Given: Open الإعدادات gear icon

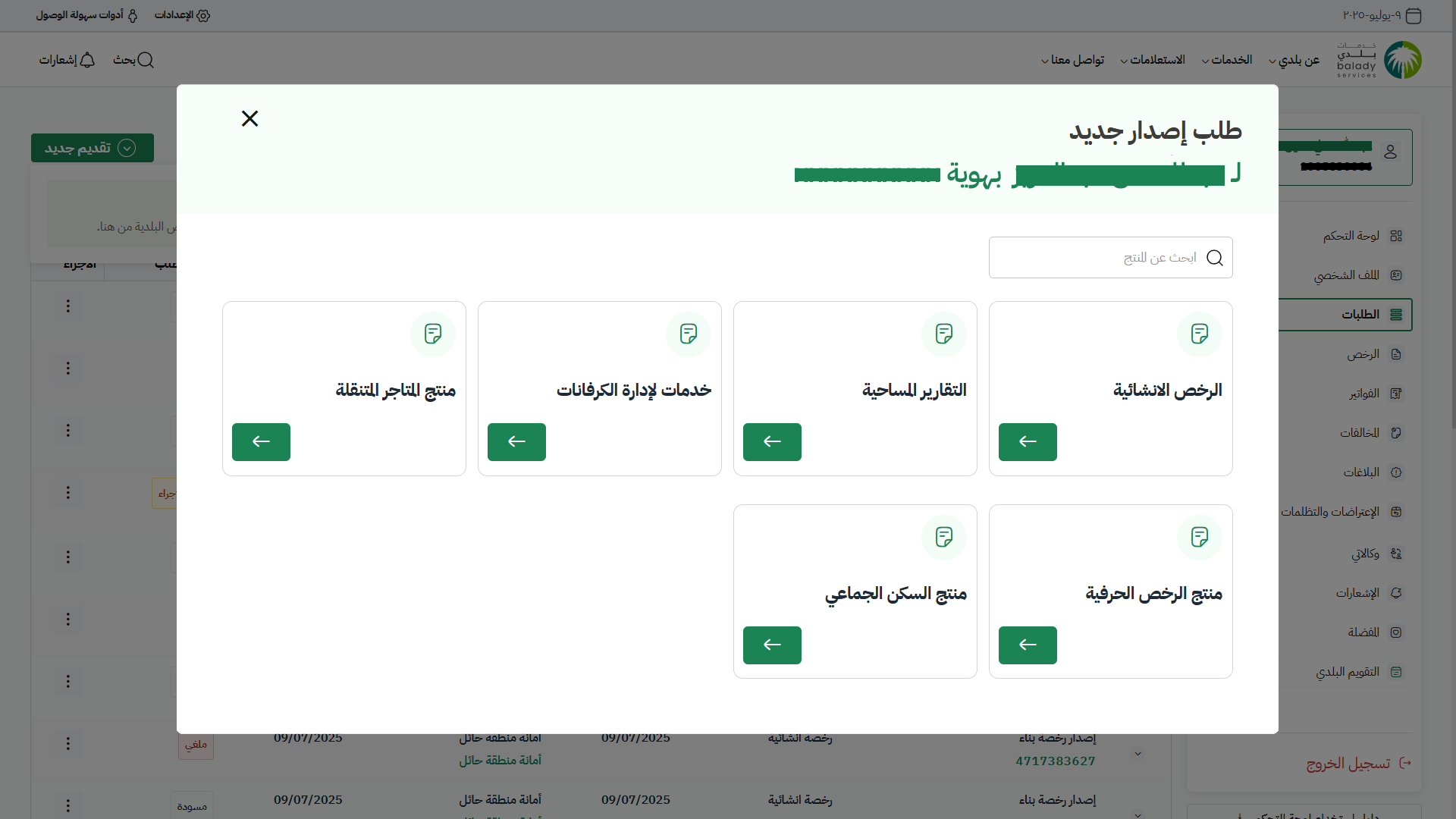Looking at the screenshot, I should [x=203, y=15].
